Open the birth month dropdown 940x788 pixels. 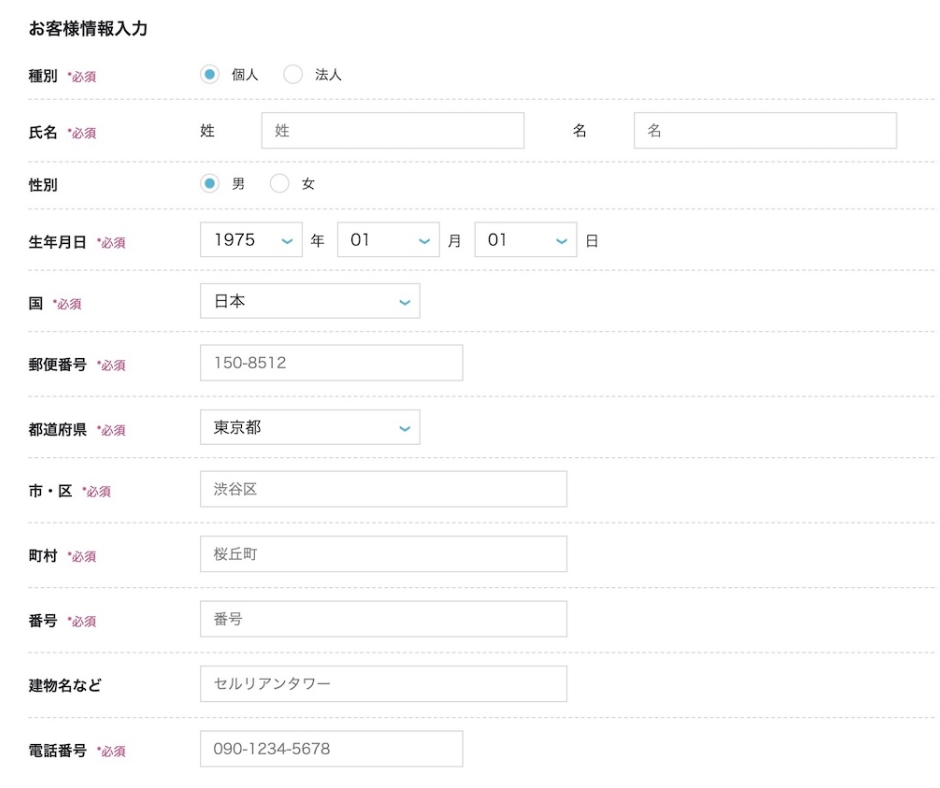388,240
